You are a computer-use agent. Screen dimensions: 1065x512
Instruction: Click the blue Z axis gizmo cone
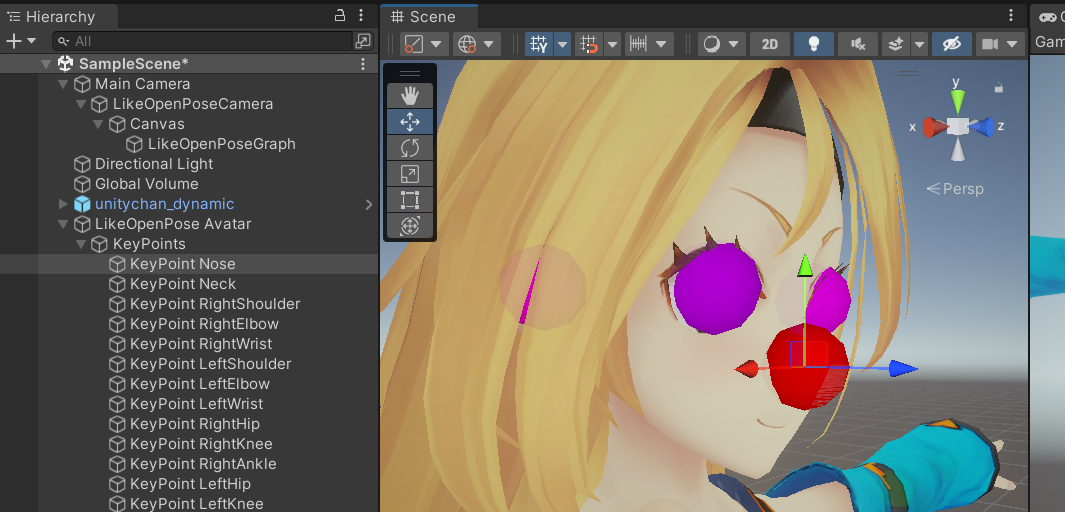point(981,127)
